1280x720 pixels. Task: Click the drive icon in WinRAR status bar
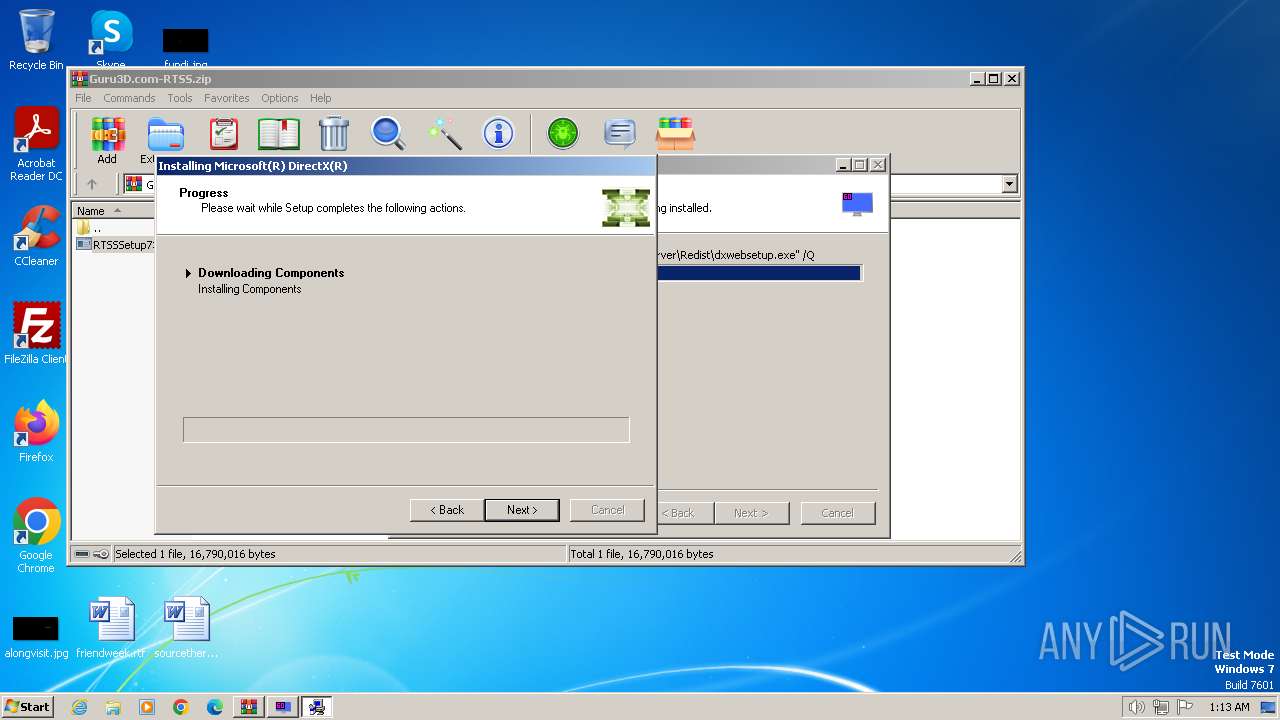[82, 554]
